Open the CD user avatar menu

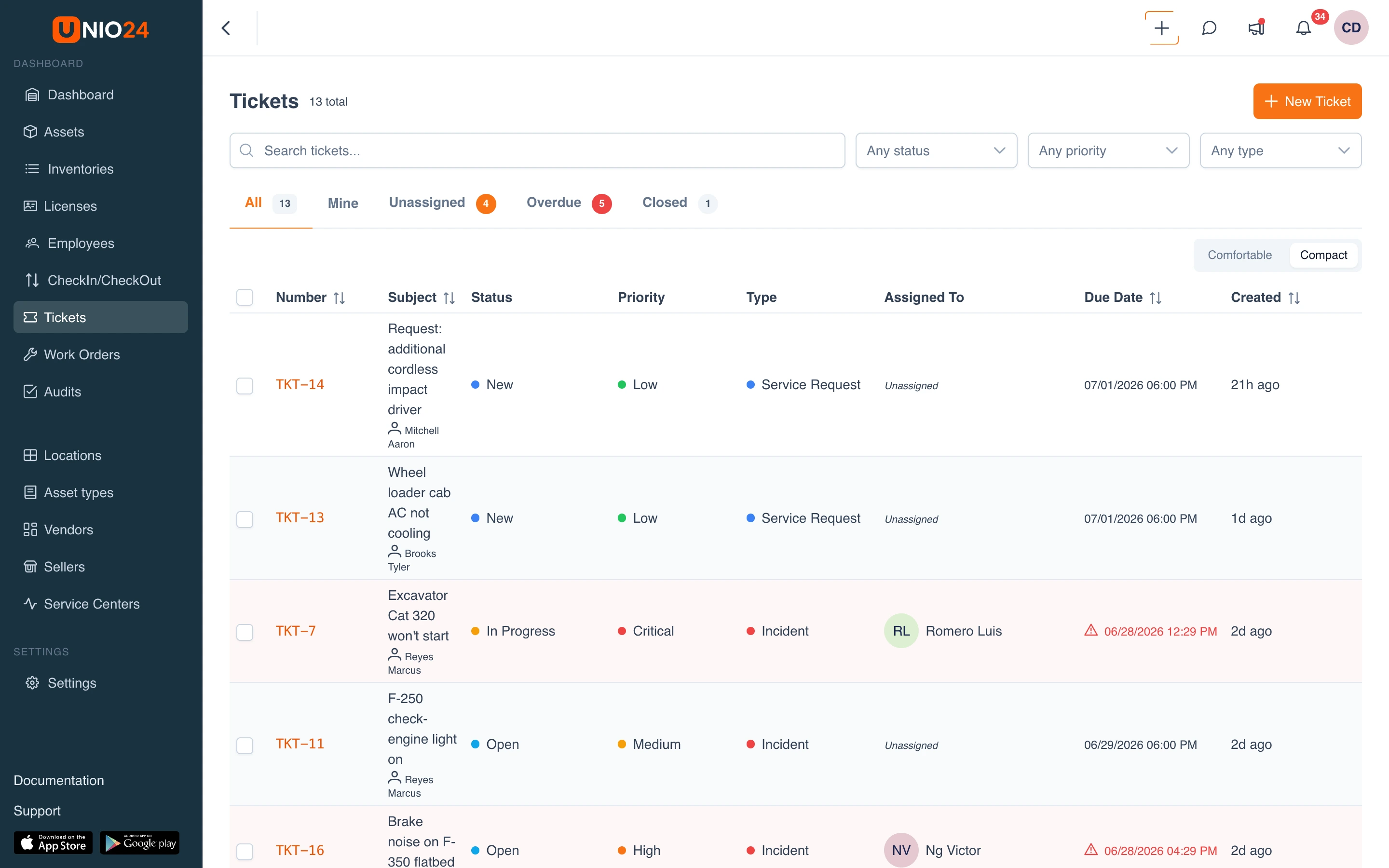[1350, 28]
